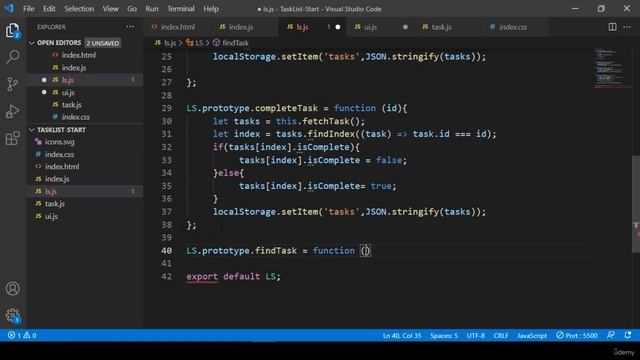Open the Source Control view
This screenshot has width=640, height=360.
pos(13,84)
